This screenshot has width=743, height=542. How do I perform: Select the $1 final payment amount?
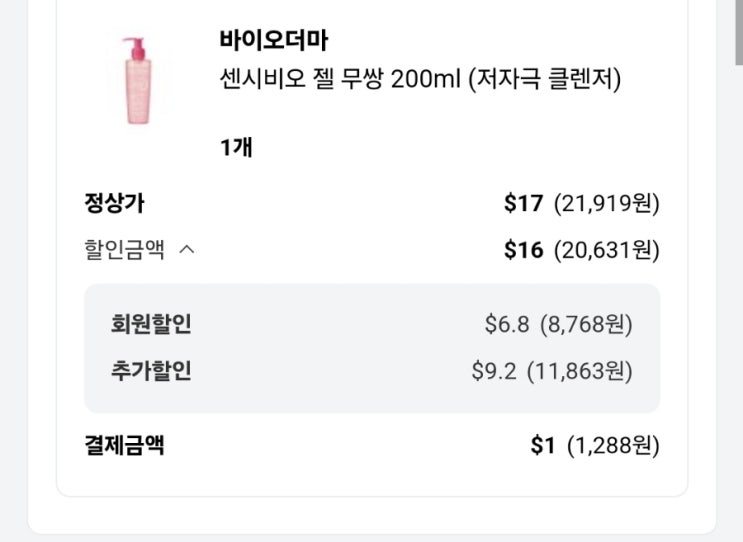pos(543,445)
